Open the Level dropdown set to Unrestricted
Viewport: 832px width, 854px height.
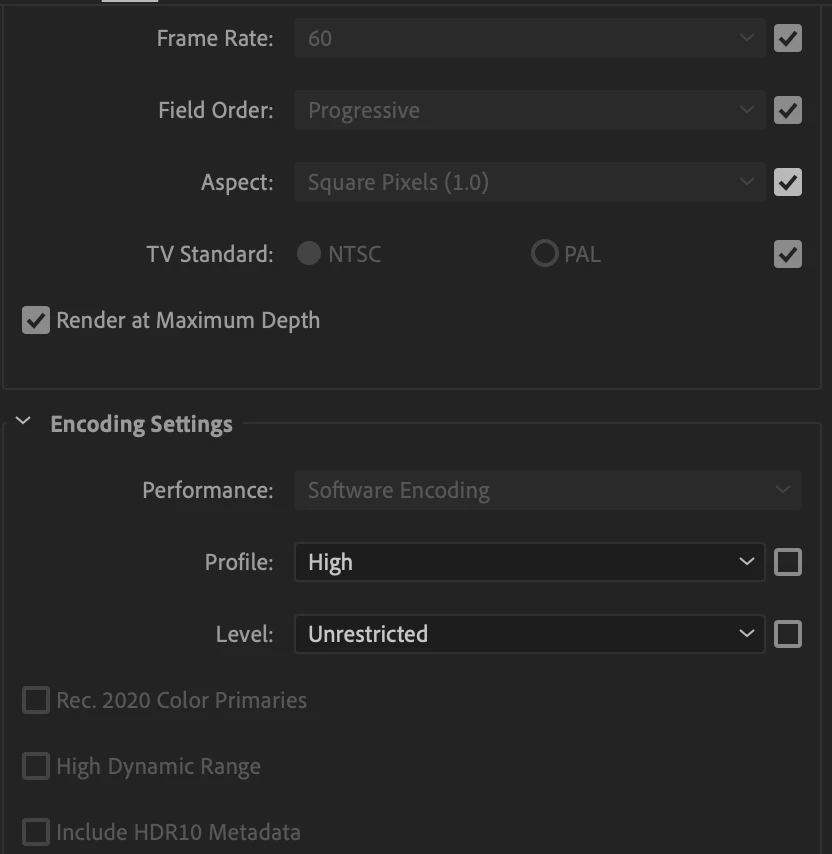(529, 634)
